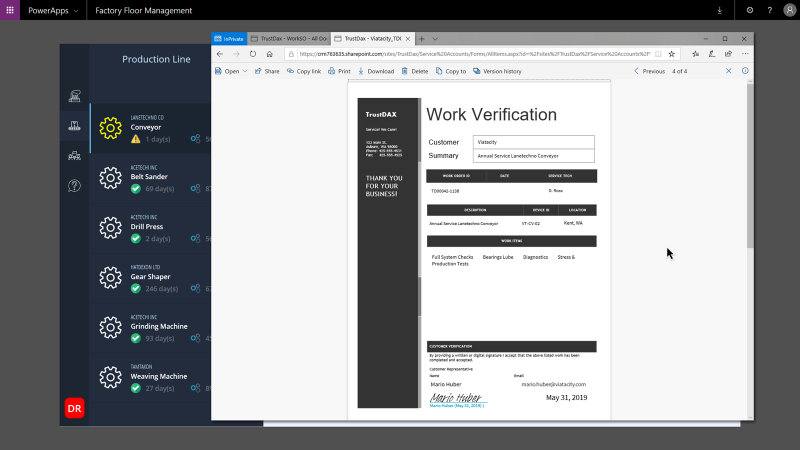The width and height of the screenshot is (800, 450).
Task: Go to the browser home page
Action: coord(269,54)
